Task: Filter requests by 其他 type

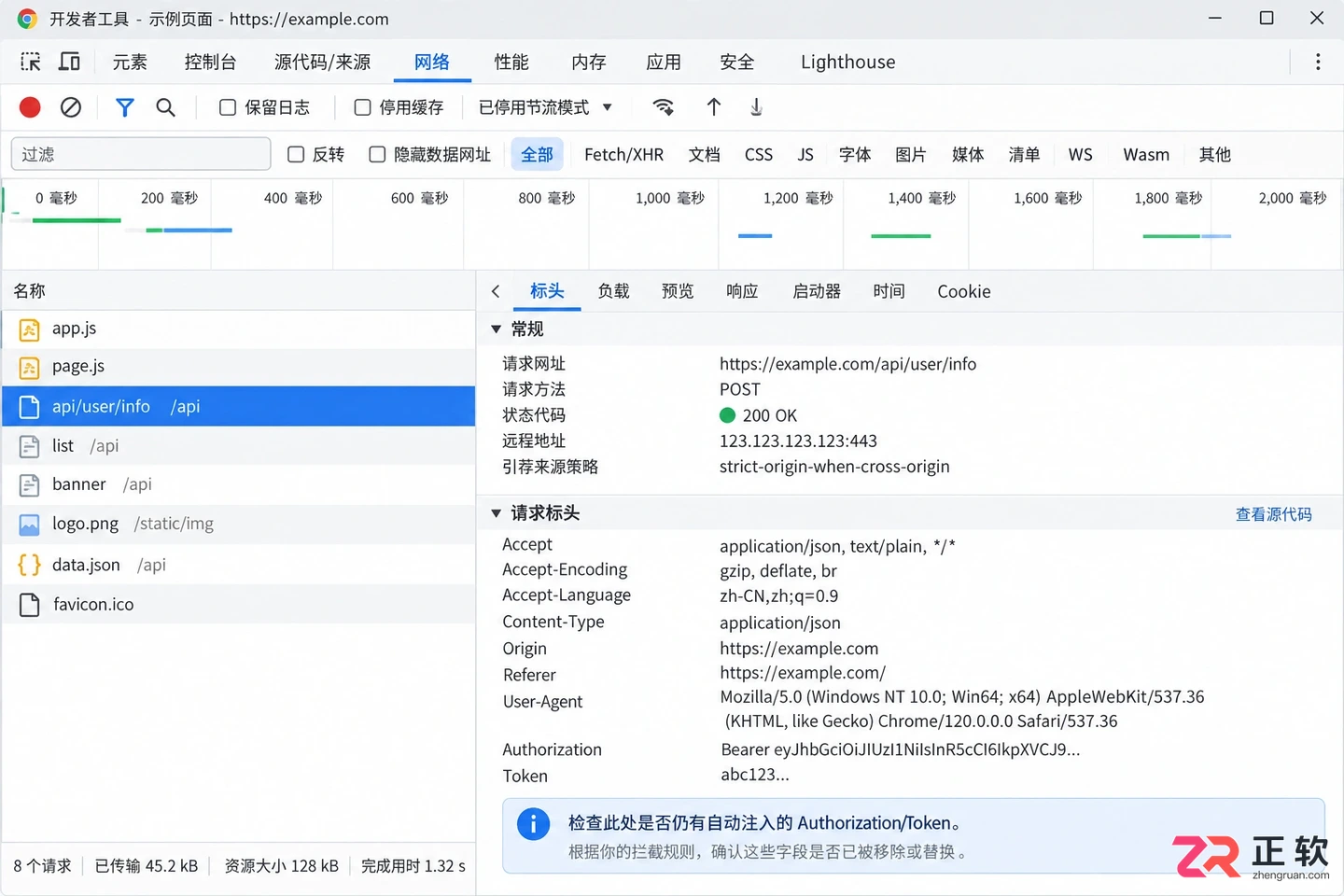Action: tap(1214, 155)
